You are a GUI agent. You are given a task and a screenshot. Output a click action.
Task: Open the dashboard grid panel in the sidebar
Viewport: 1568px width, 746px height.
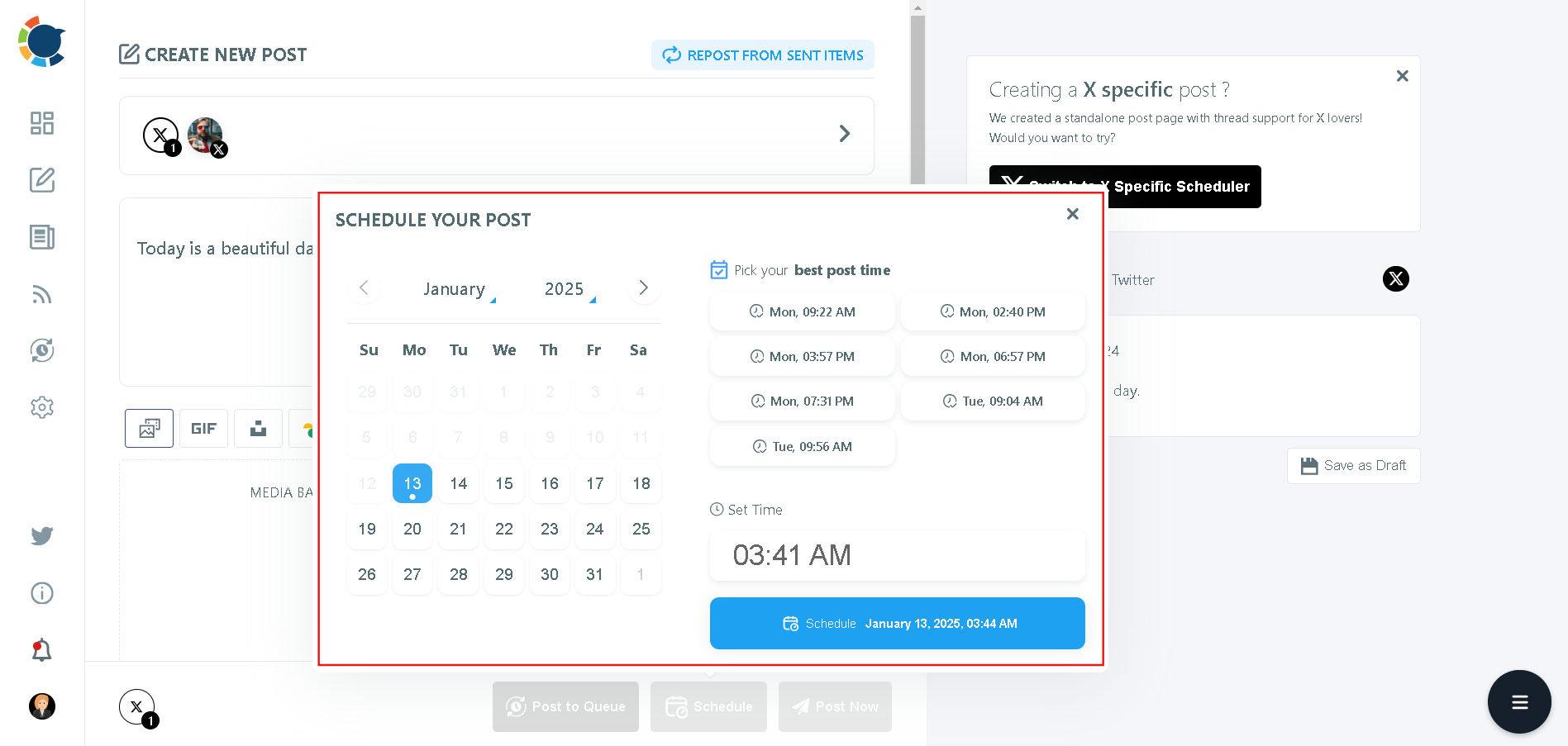42,123
